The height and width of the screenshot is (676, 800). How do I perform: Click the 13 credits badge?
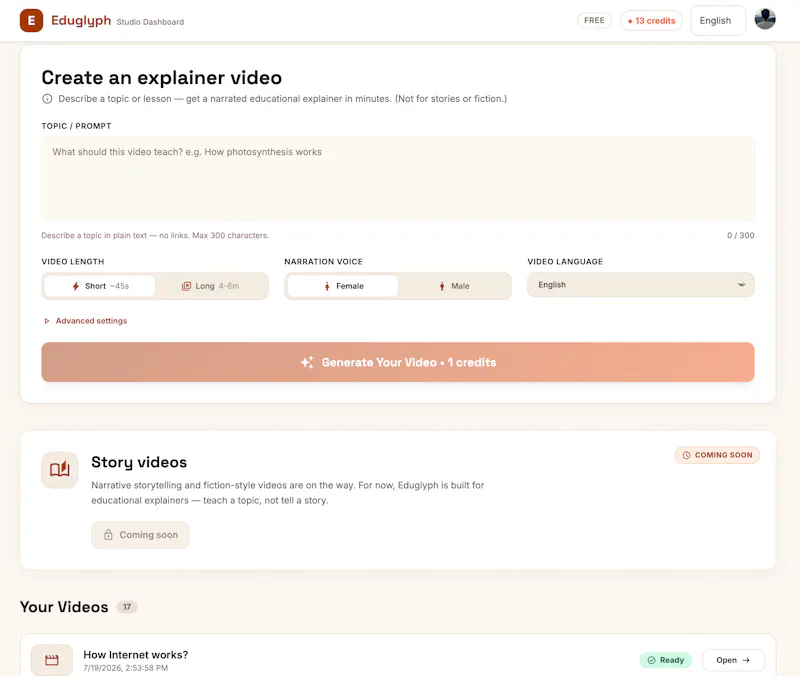pos(651,20)
